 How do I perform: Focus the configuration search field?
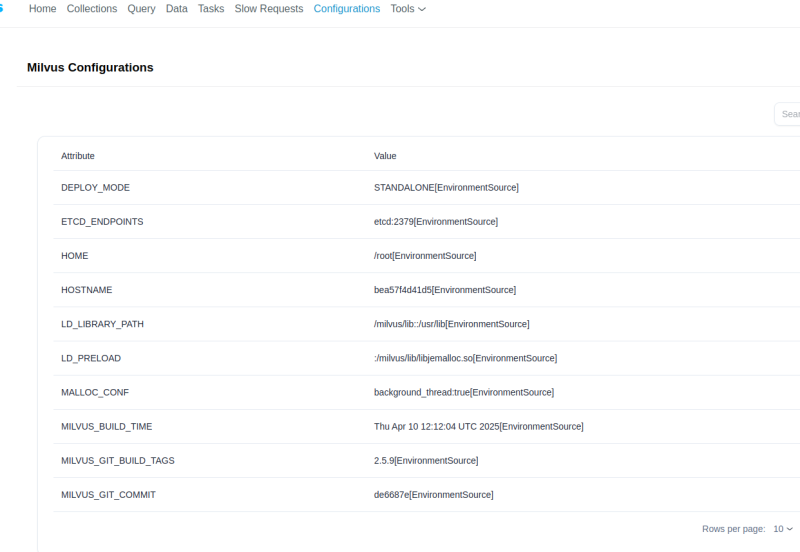(x=787, y=114)
